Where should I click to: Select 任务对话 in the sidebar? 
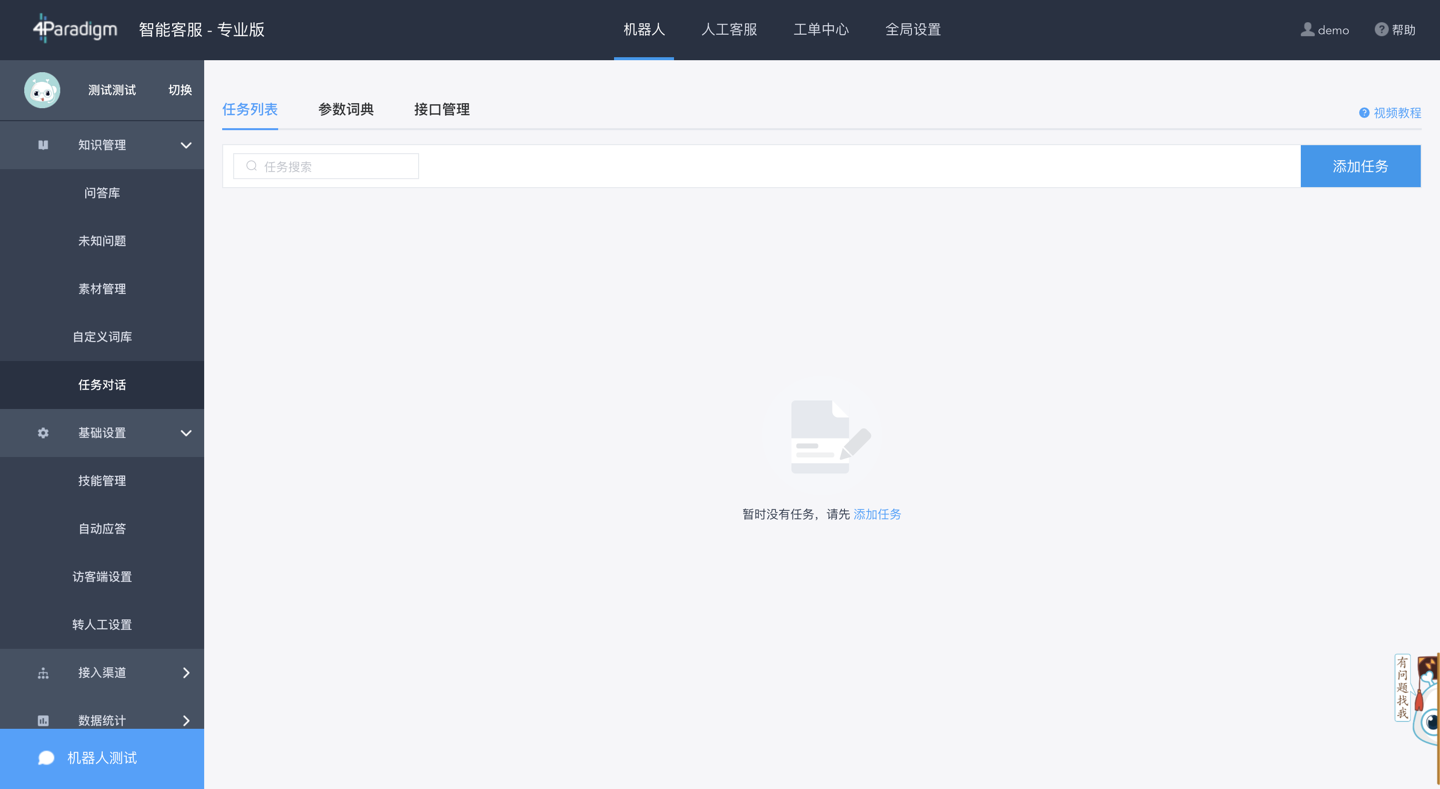(102, 385)
